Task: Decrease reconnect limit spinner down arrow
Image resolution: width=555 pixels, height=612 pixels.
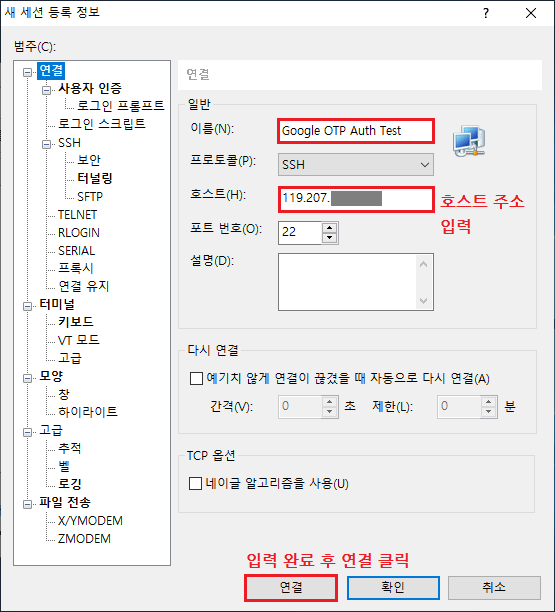Action: [488, 412]
